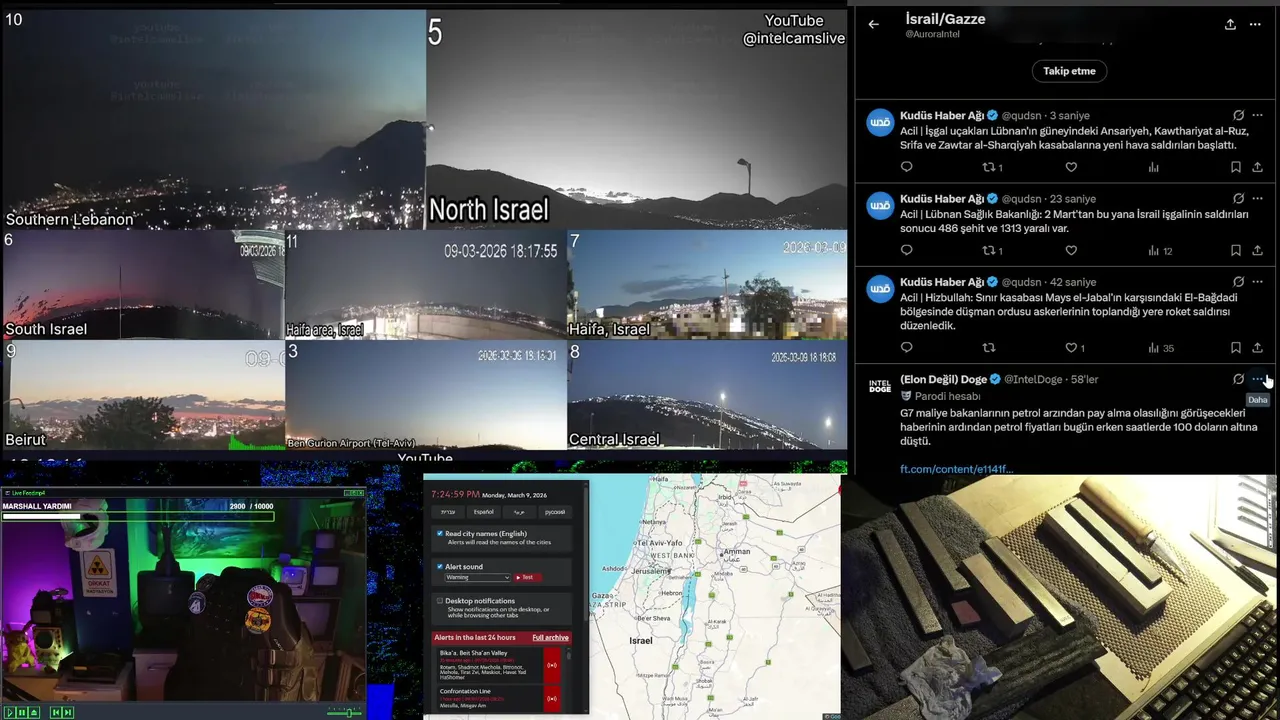
Task: Click the Amman label on the map
Action: 736,551
